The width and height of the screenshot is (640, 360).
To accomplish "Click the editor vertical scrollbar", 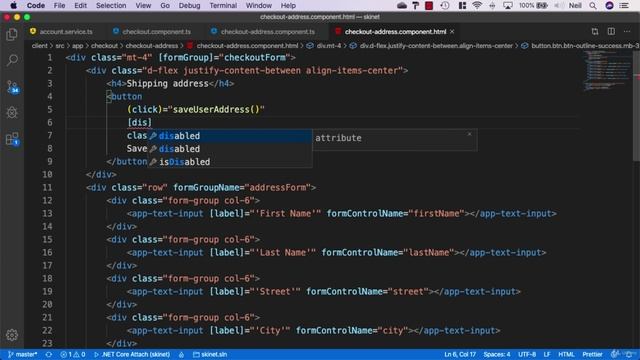I will 636,106.
